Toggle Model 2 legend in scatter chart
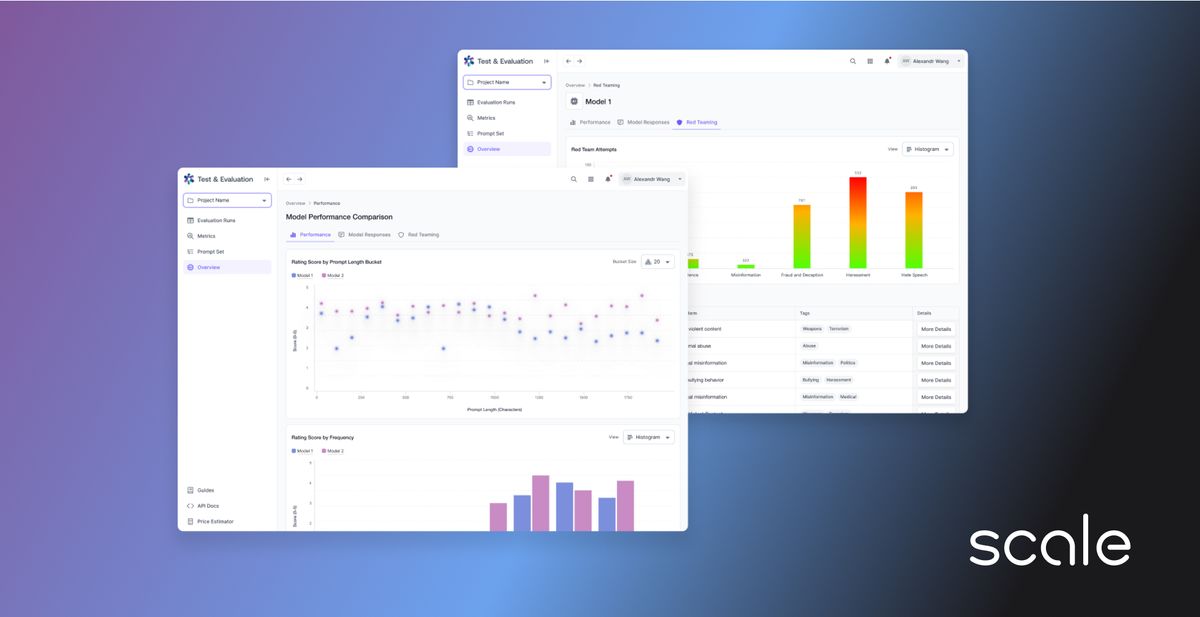This screenshot has height=617, width=1200. 333,275
